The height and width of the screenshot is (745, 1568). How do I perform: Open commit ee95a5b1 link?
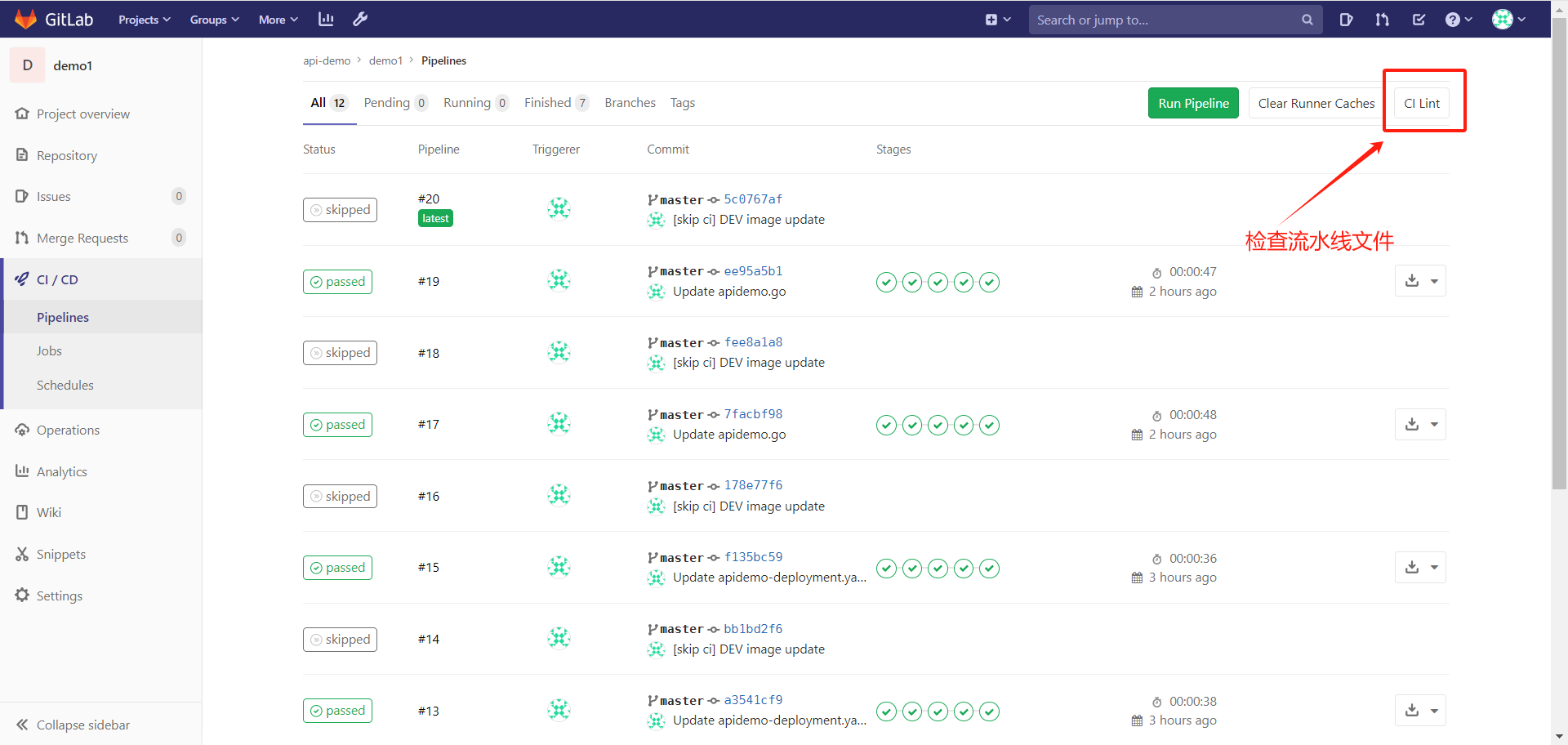753,270
